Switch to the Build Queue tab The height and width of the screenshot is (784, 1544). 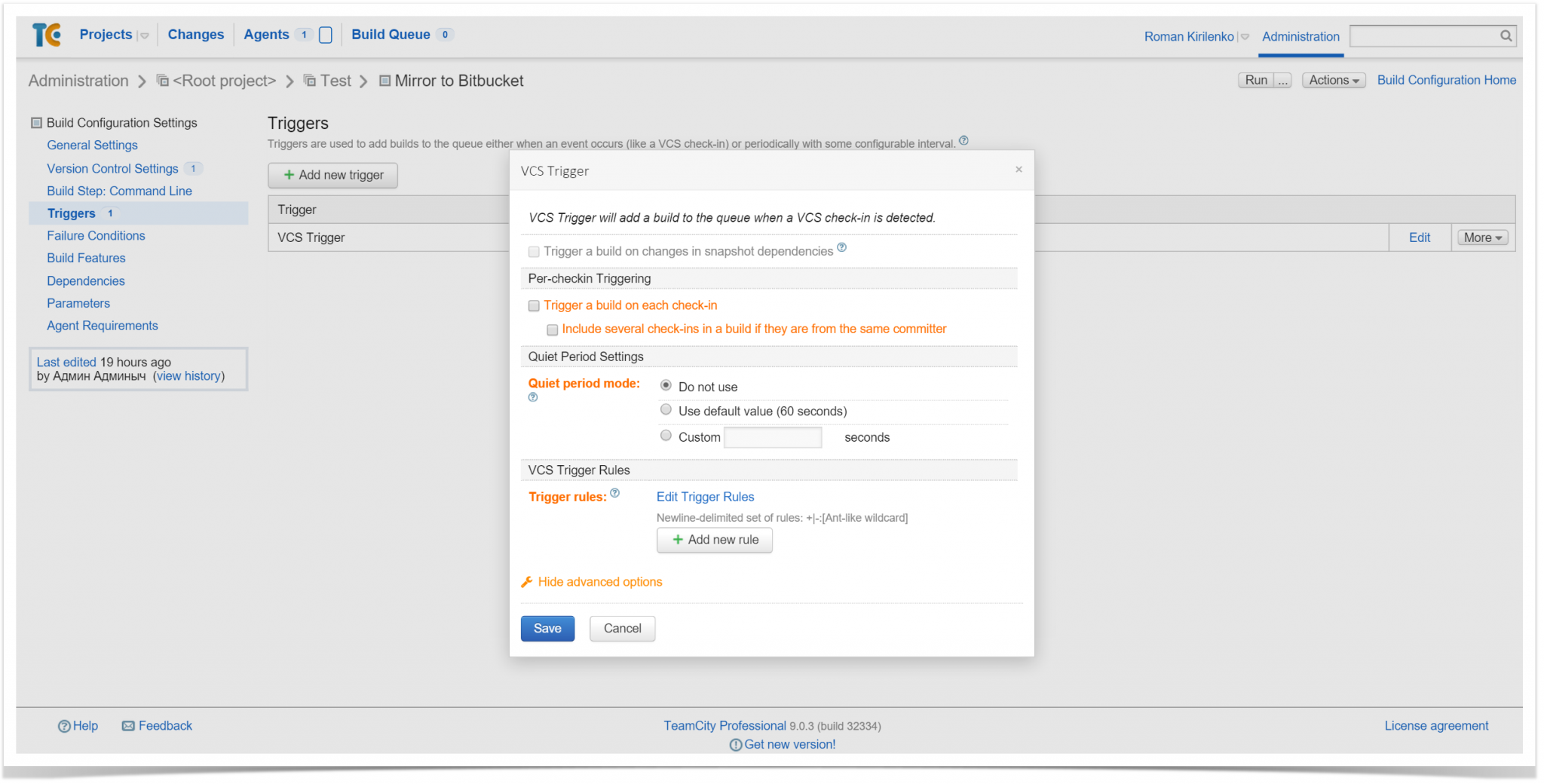(390, 34)
